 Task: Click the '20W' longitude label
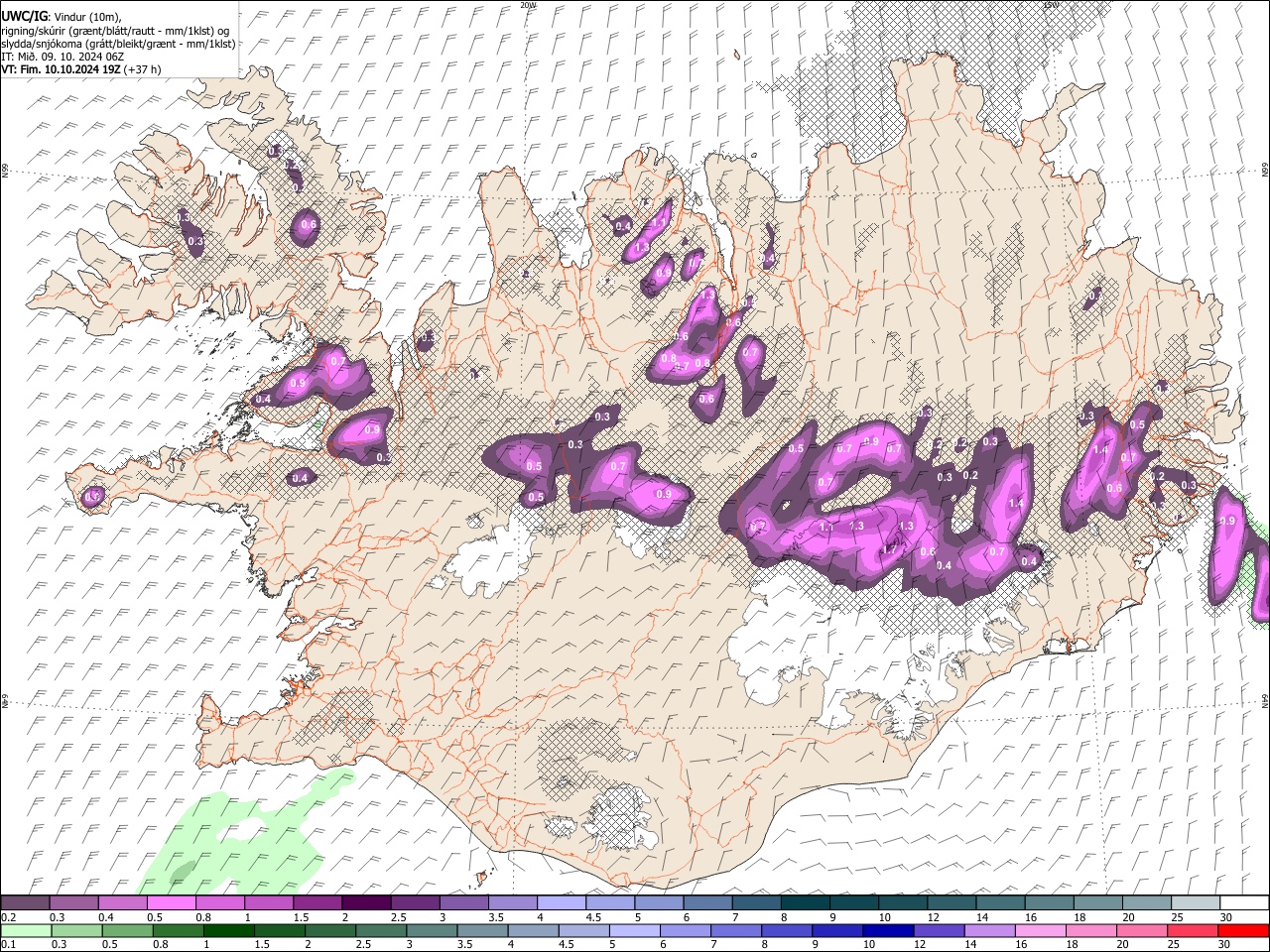528,5
